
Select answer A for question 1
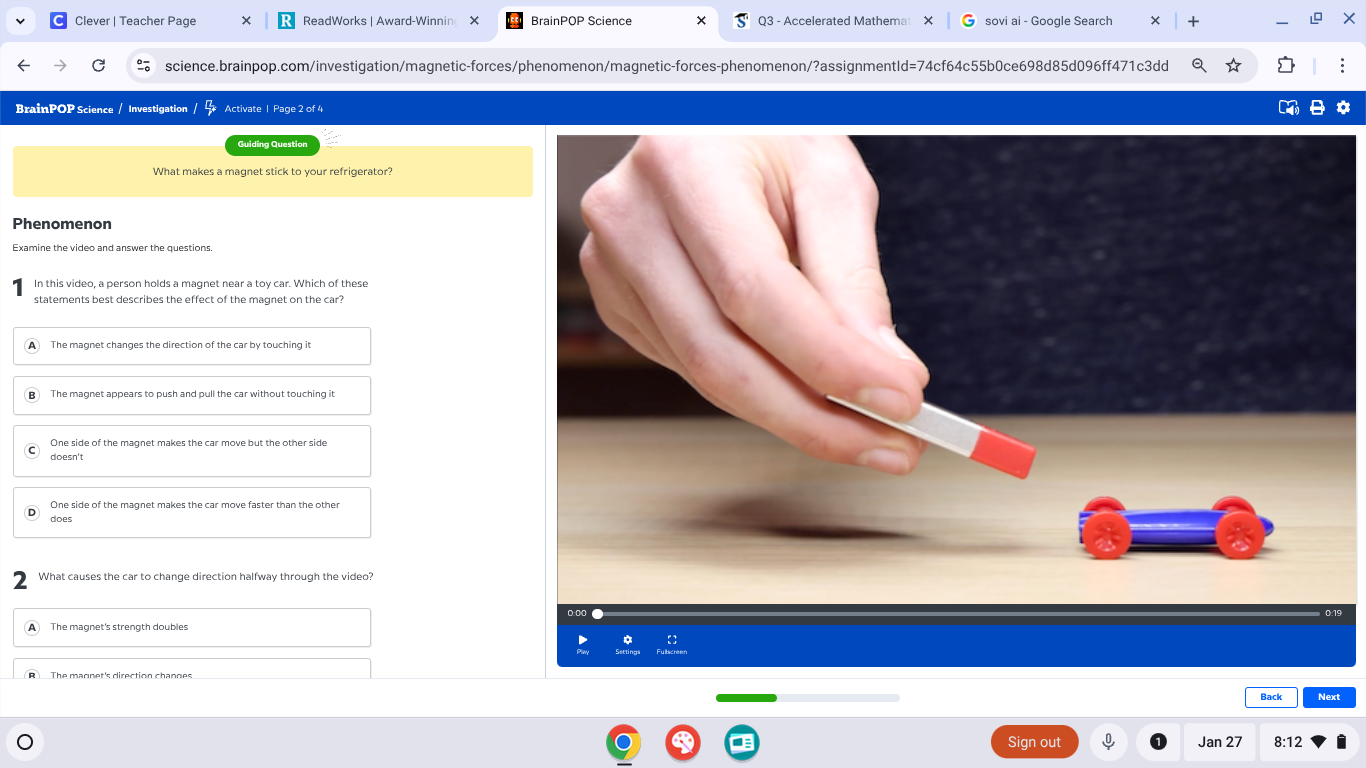(192, 346)
